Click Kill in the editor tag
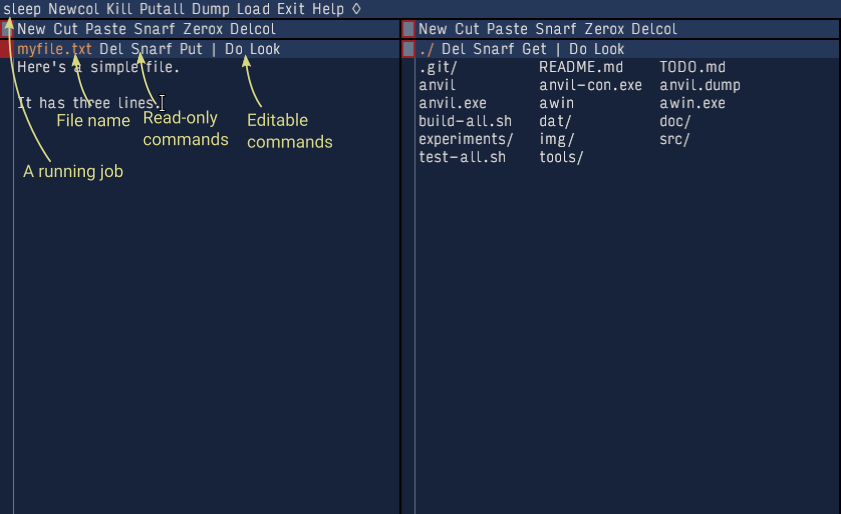 coord(119,9)
